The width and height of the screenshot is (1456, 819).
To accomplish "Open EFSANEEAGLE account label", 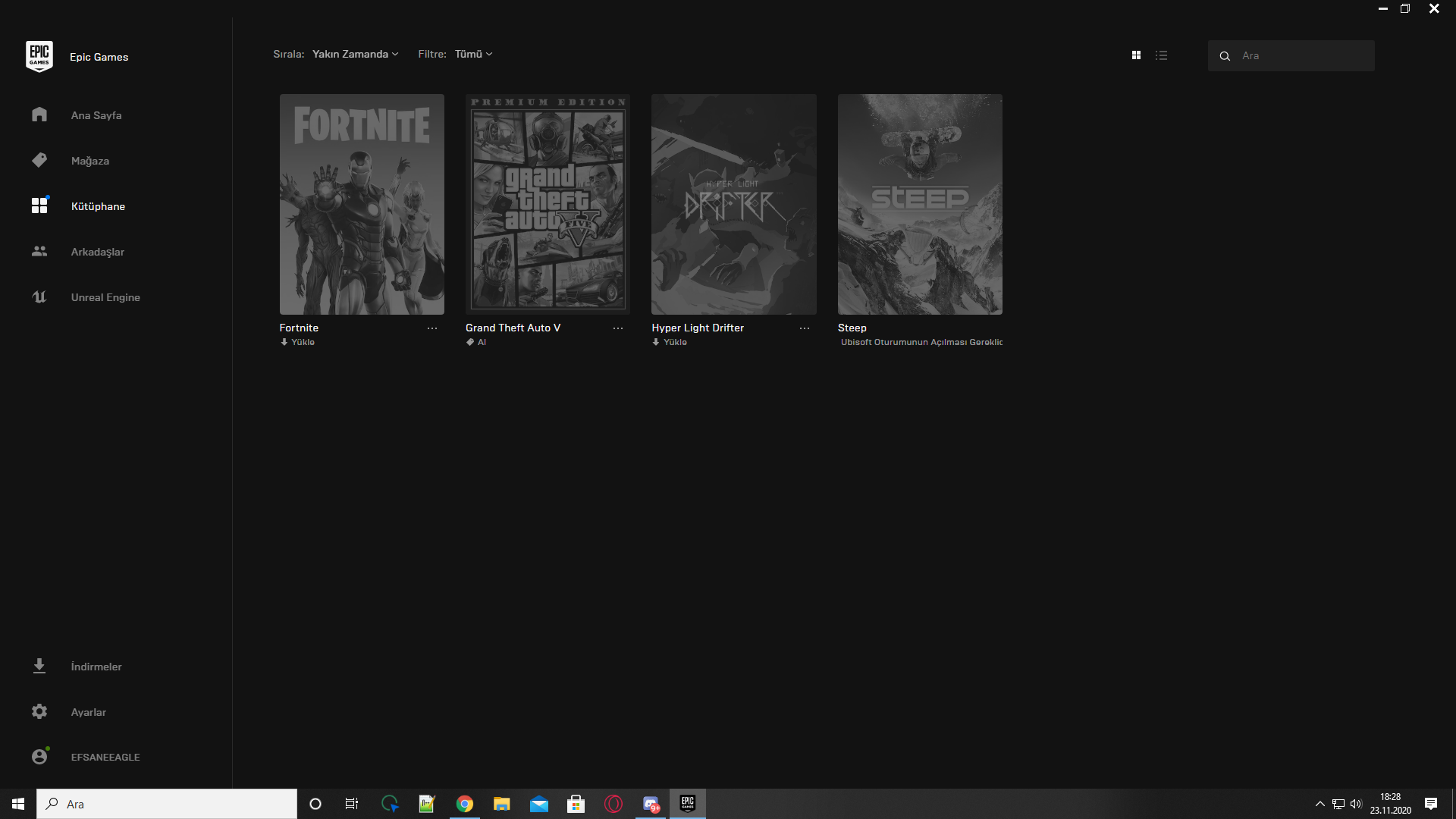I will point(105,757).
